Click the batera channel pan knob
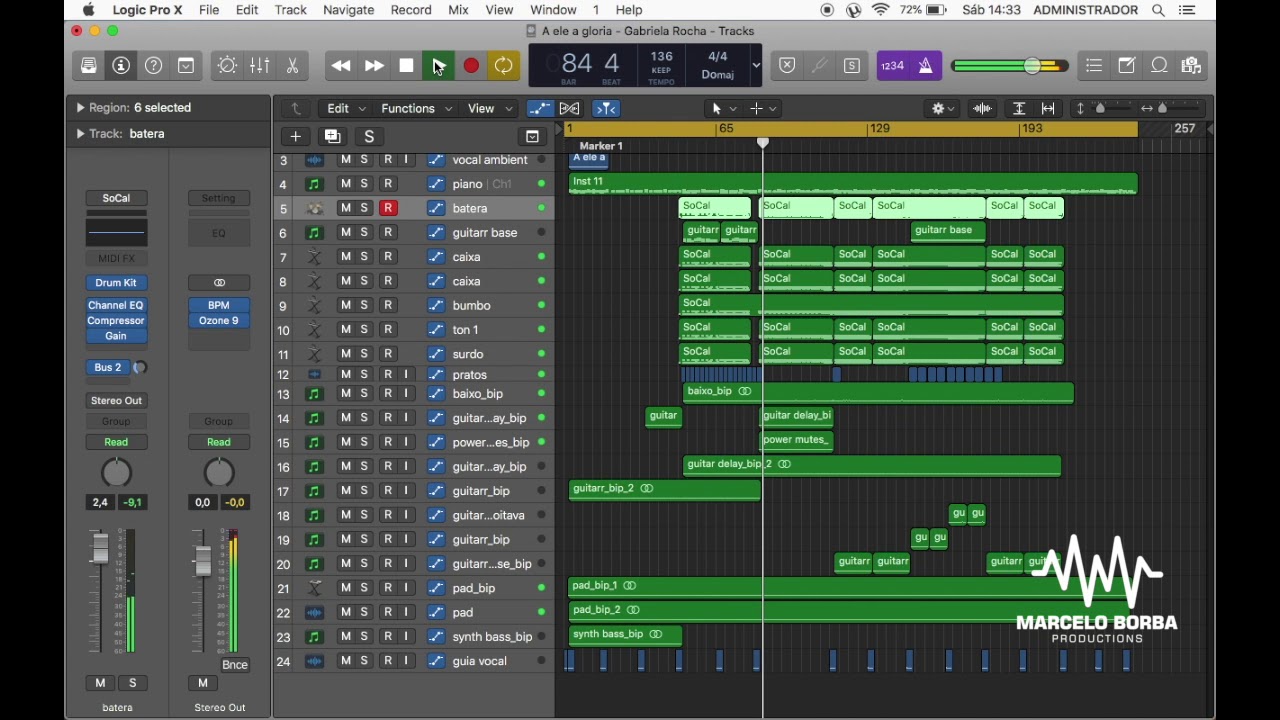 [116, 472]
